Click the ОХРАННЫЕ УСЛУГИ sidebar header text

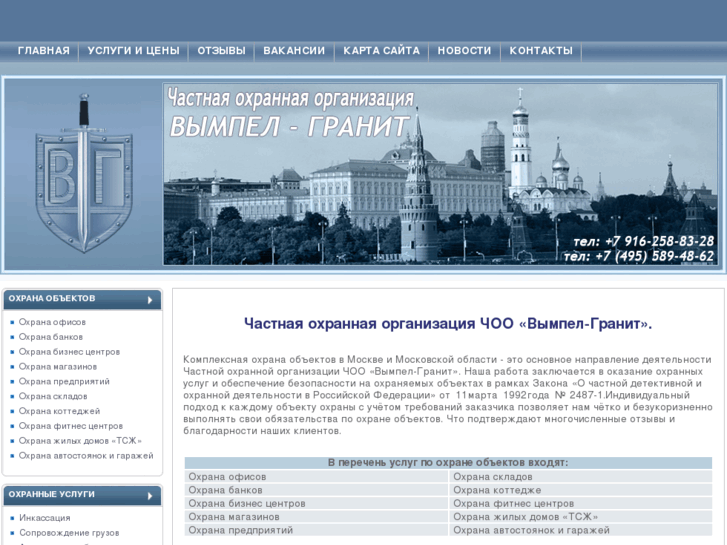[51, 494]
